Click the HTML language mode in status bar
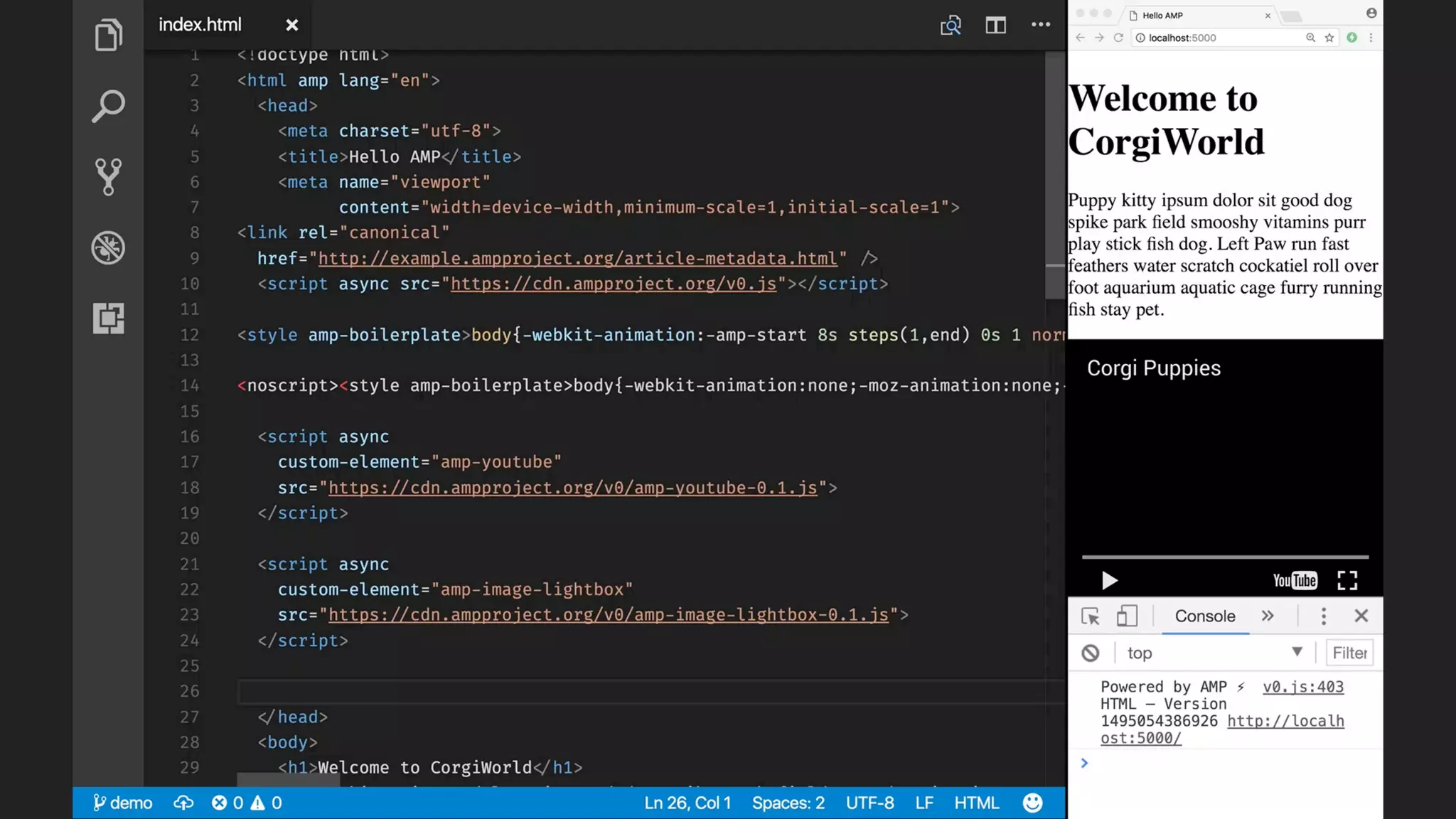1456x819 pixels. pyautogui.click(x=976, y=803)
